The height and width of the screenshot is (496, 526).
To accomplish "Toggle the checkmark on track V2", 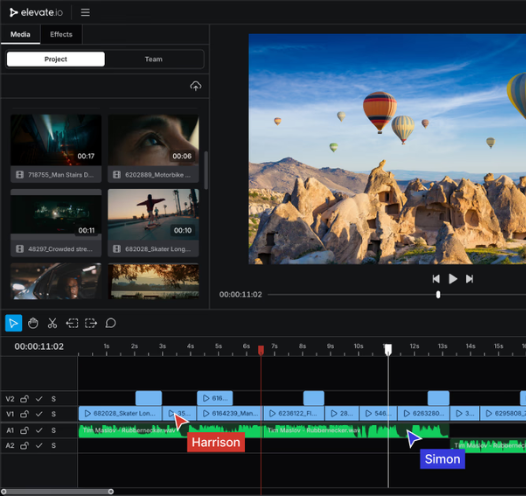I will [x=39, y=399].
